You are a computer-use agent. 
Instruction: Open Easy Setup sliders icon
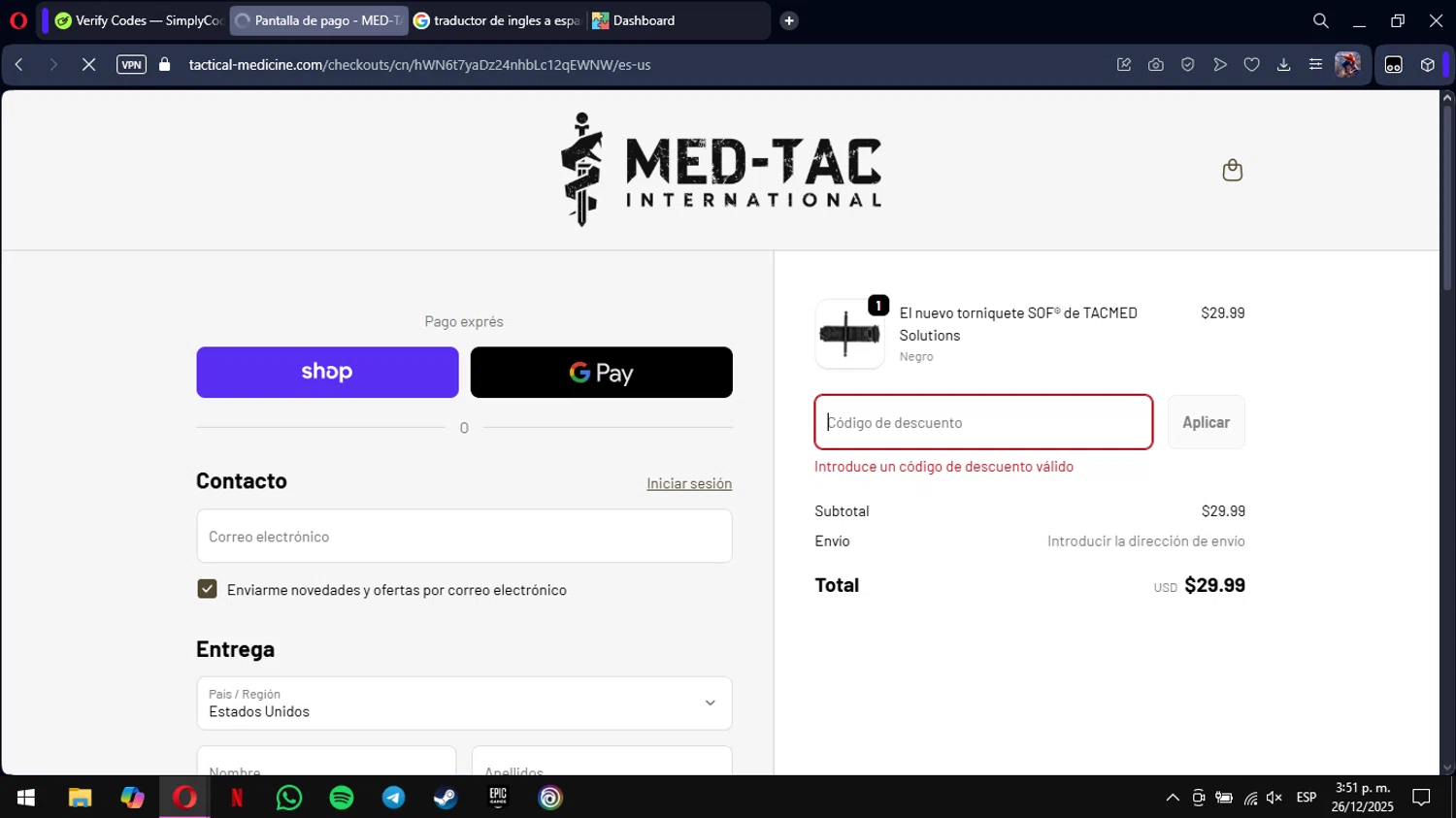(1315, 65)
